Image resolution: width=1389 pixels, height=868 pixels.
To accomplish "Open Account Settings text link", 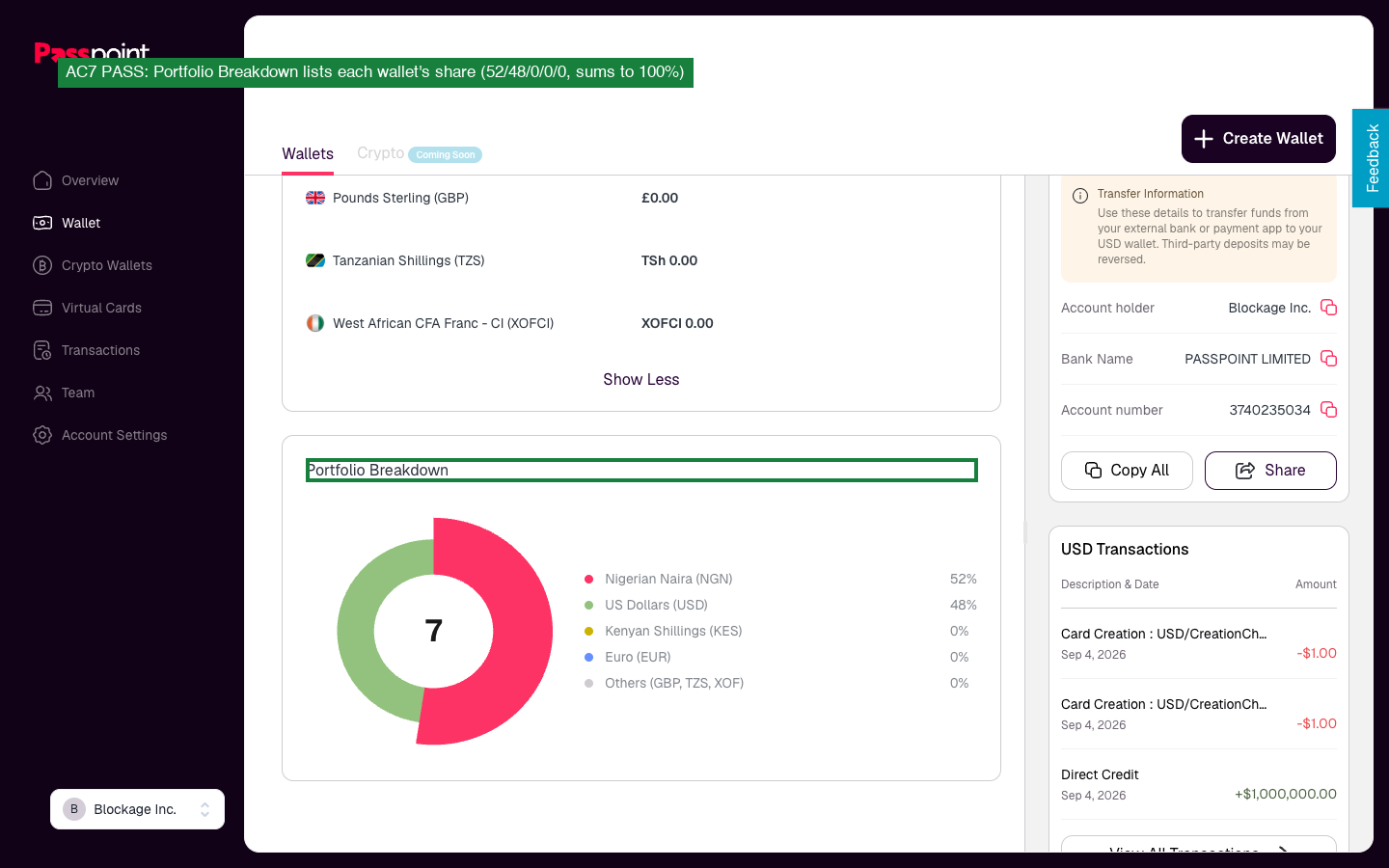I will pos(115,435).
